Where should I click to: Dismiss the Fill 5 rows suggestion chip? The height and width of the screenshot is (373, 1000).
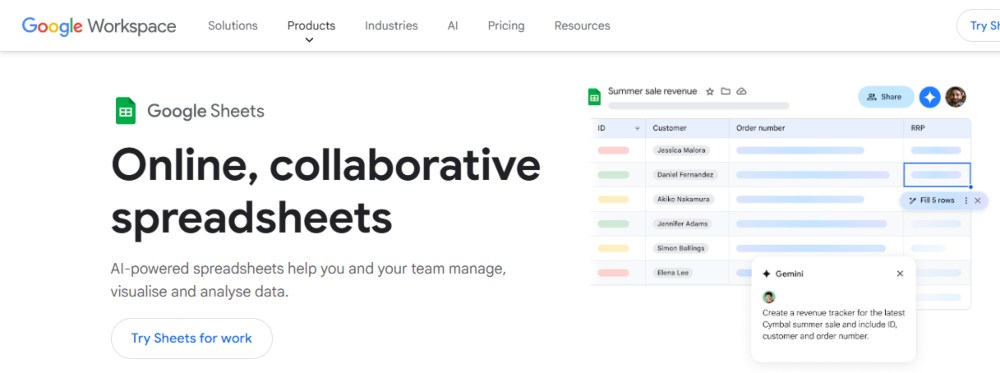978,200
